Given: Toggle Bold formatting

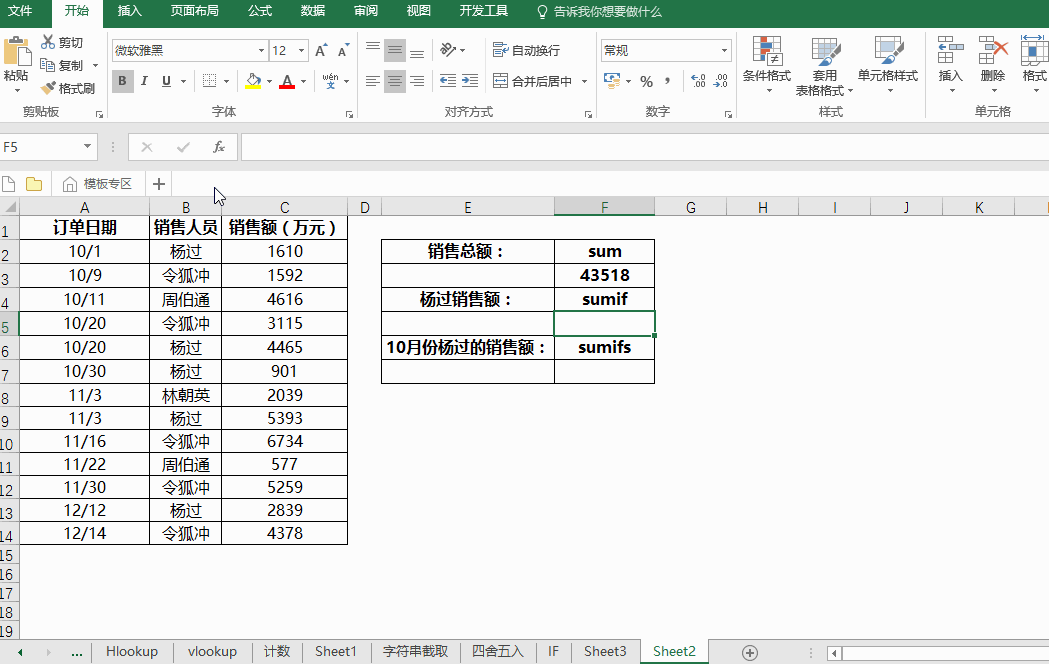Looking at the screenshot, I should 122,81.
